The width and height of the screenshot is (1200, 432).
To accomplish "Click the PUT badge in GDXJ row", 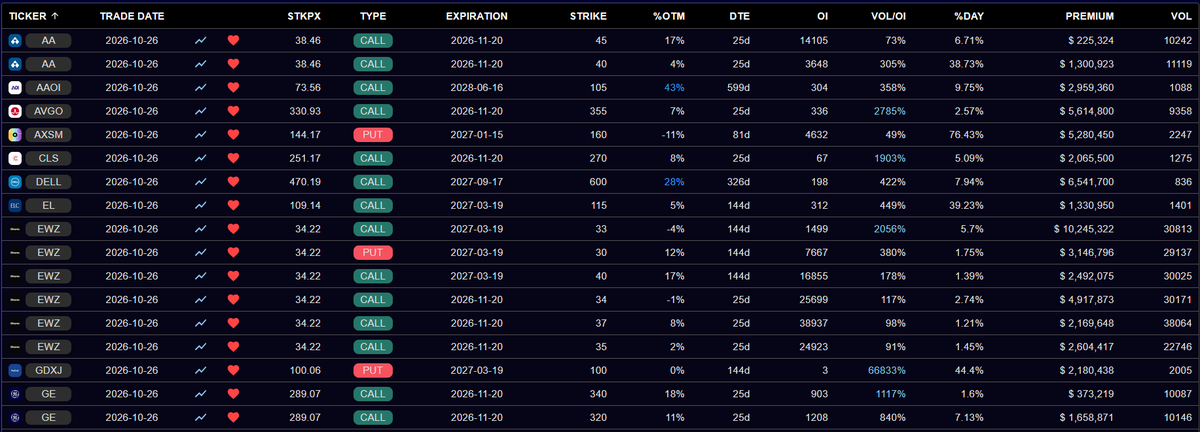I will pyautogui.click(x=373, y=370).
